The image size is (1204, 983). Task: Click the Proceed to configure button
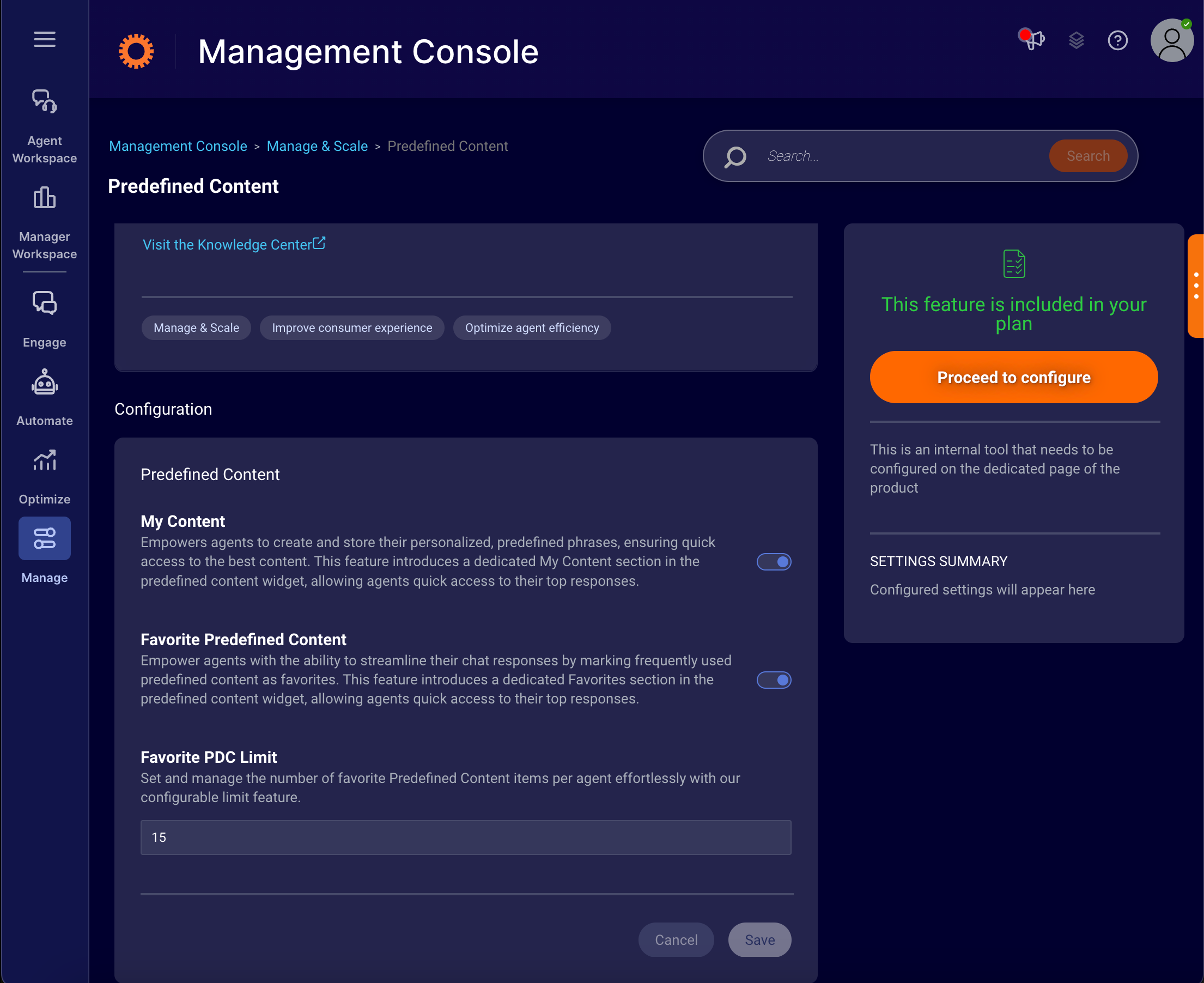pos(1014,377)
